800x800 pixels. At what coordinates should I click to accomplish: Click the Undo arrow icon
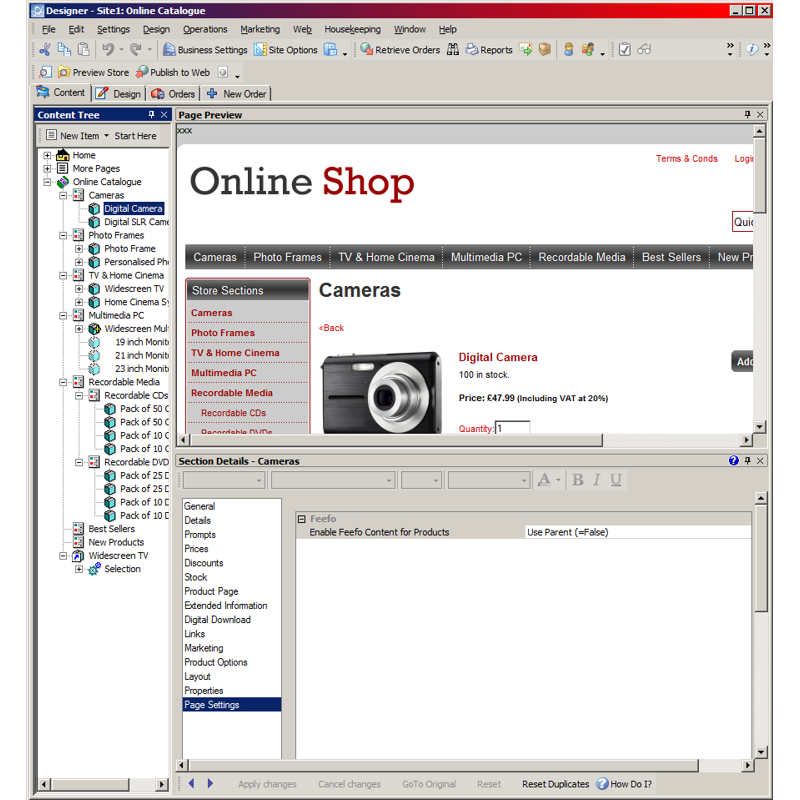click(108, 49)
